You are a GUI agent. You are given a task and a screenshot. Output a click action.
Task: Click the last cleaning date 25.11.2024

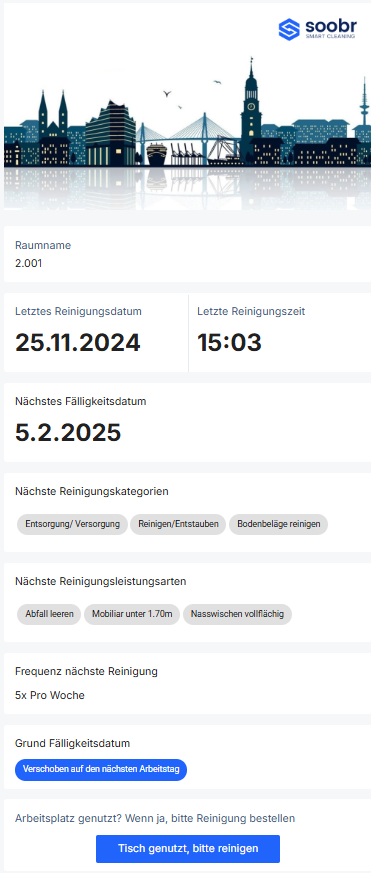coord(77,342)
